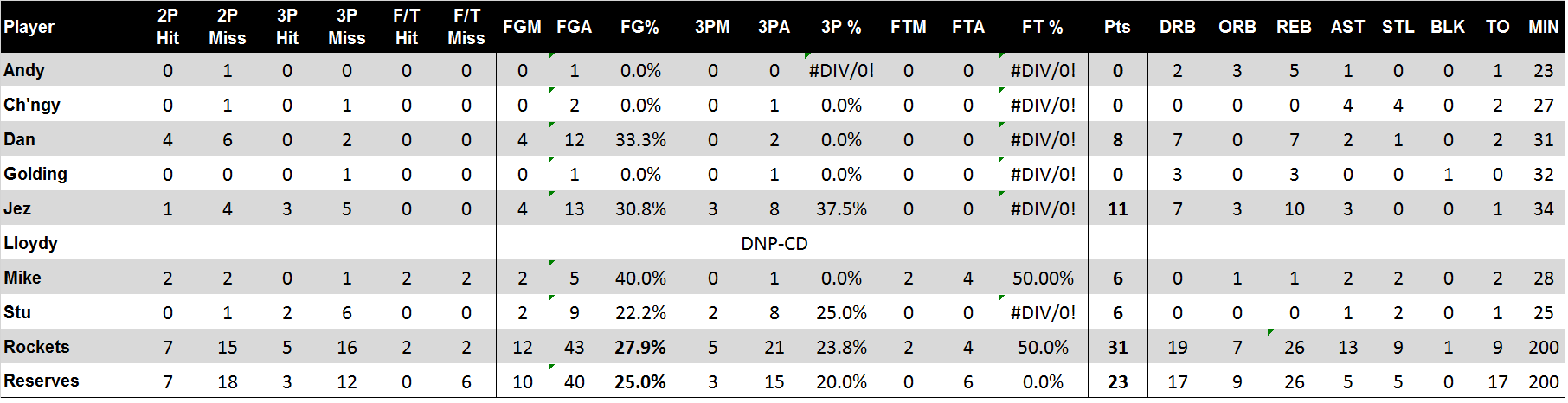Click the "Player" column header

tap(29, 27)
